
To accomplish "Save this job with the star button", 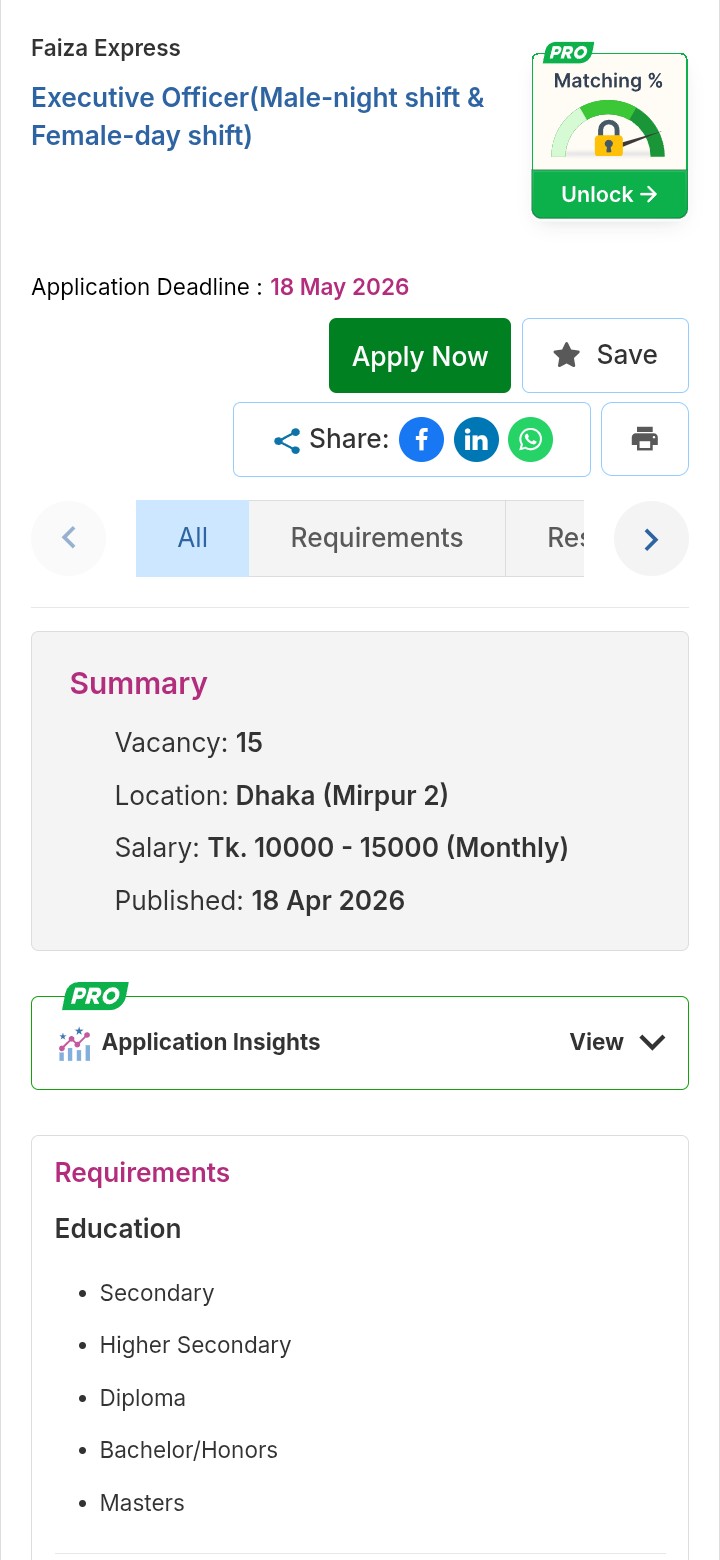I will [605, 355].
